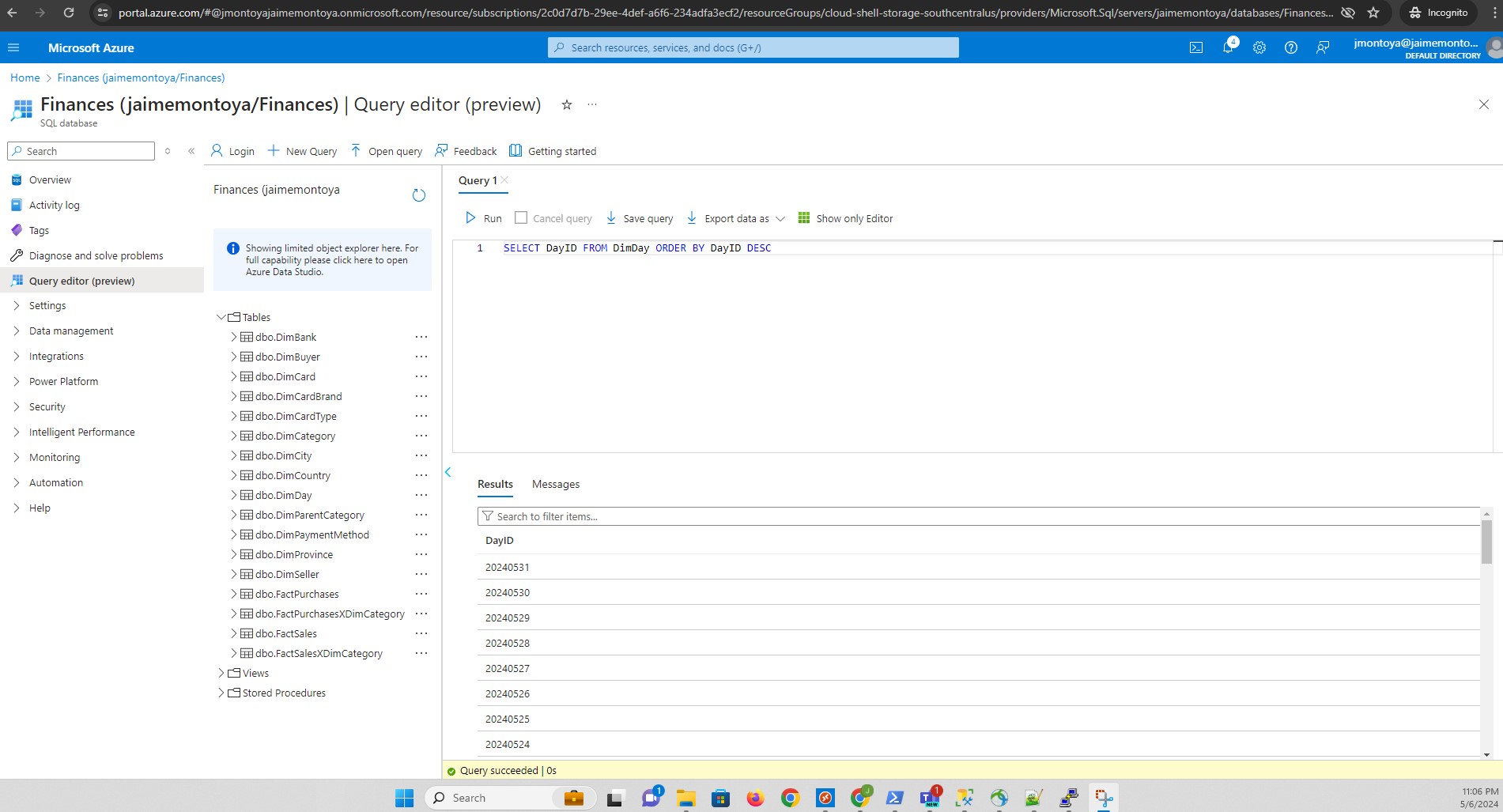
Task: Open the ellipsis menu for dbo.DimCity
Action: coord(421,455)
